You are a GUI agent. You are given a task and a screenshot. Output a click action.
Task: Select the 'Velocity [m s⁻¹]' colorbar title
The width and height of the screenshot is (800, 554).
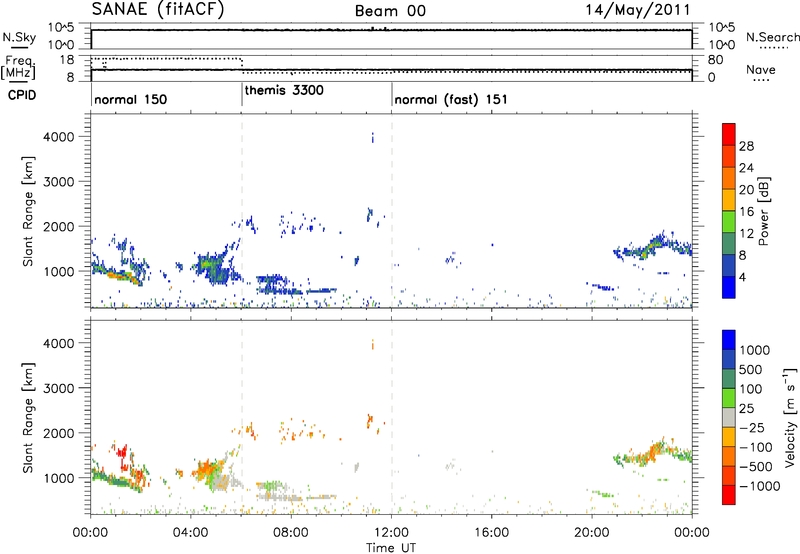pos(790,417)
